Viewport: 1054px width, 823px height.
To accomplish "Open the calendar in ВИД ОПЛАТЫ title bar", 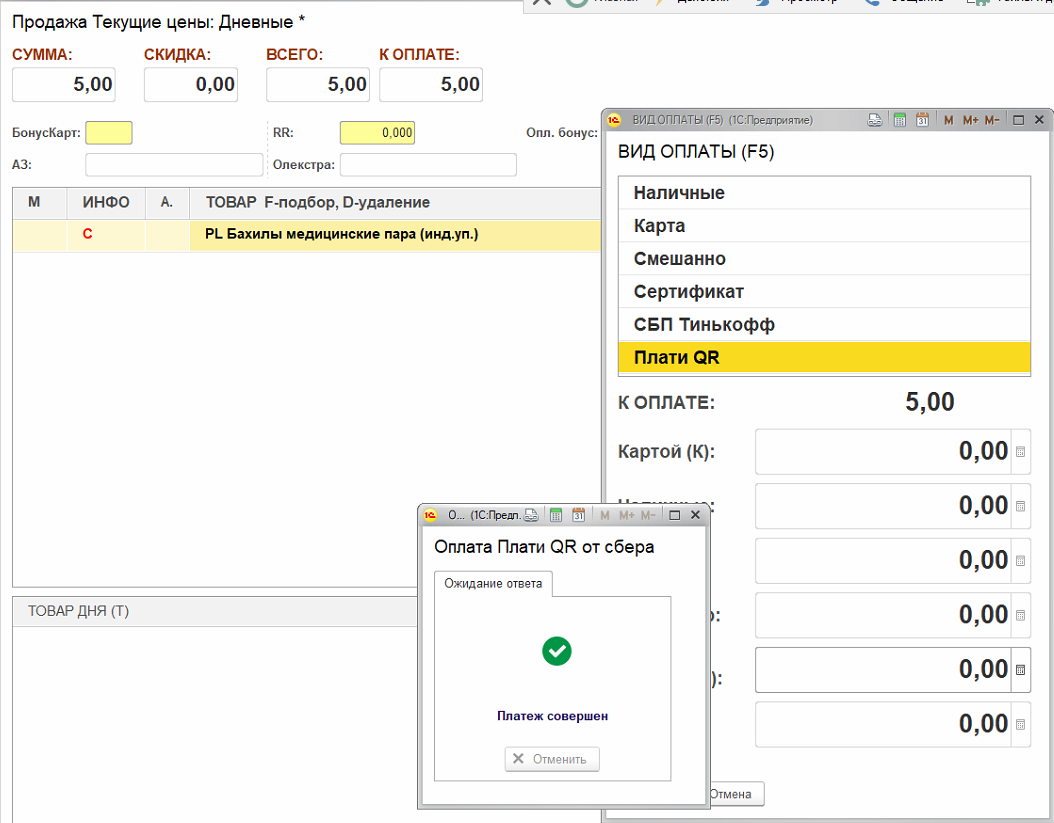I will click(923, 120).
